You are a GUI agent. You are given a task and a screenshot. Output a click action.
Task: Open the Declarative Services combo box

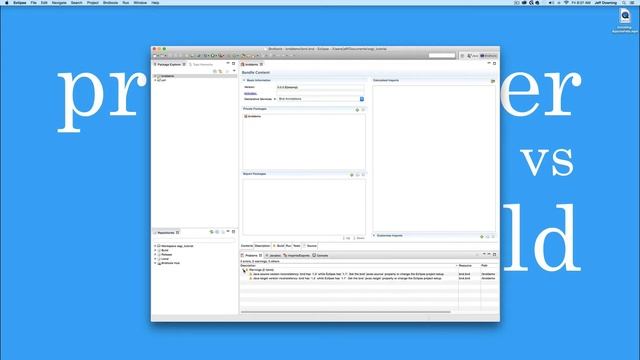pos(322,99)
